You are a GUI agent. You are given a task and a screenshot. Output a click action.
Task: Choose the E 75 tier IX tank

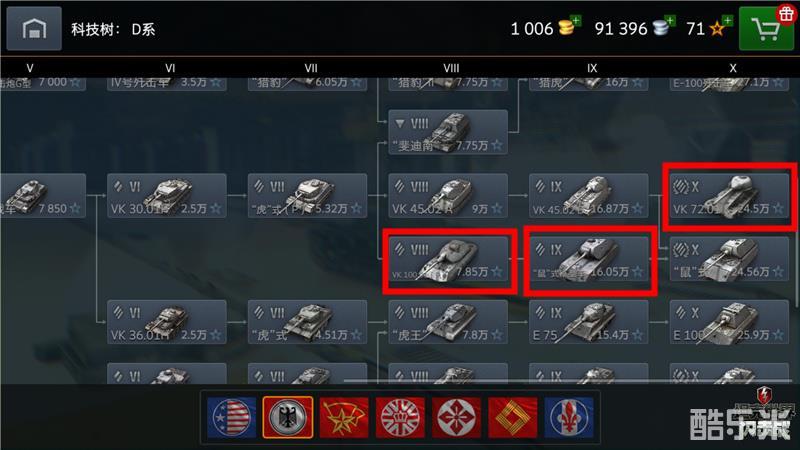tap(588, 322)
